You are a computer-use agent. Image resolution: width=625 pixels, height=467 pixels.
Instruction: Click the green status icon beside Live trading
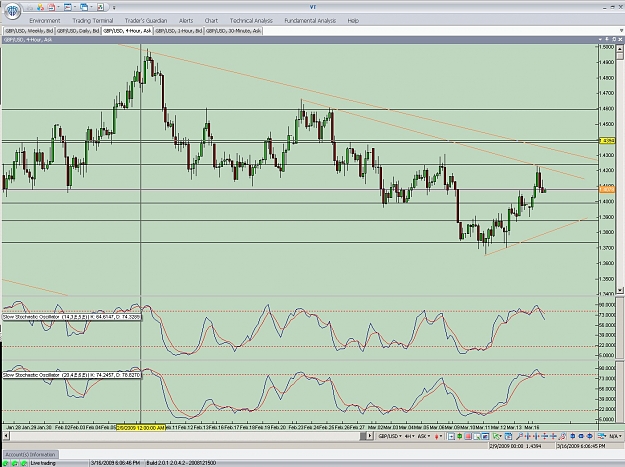25,463
